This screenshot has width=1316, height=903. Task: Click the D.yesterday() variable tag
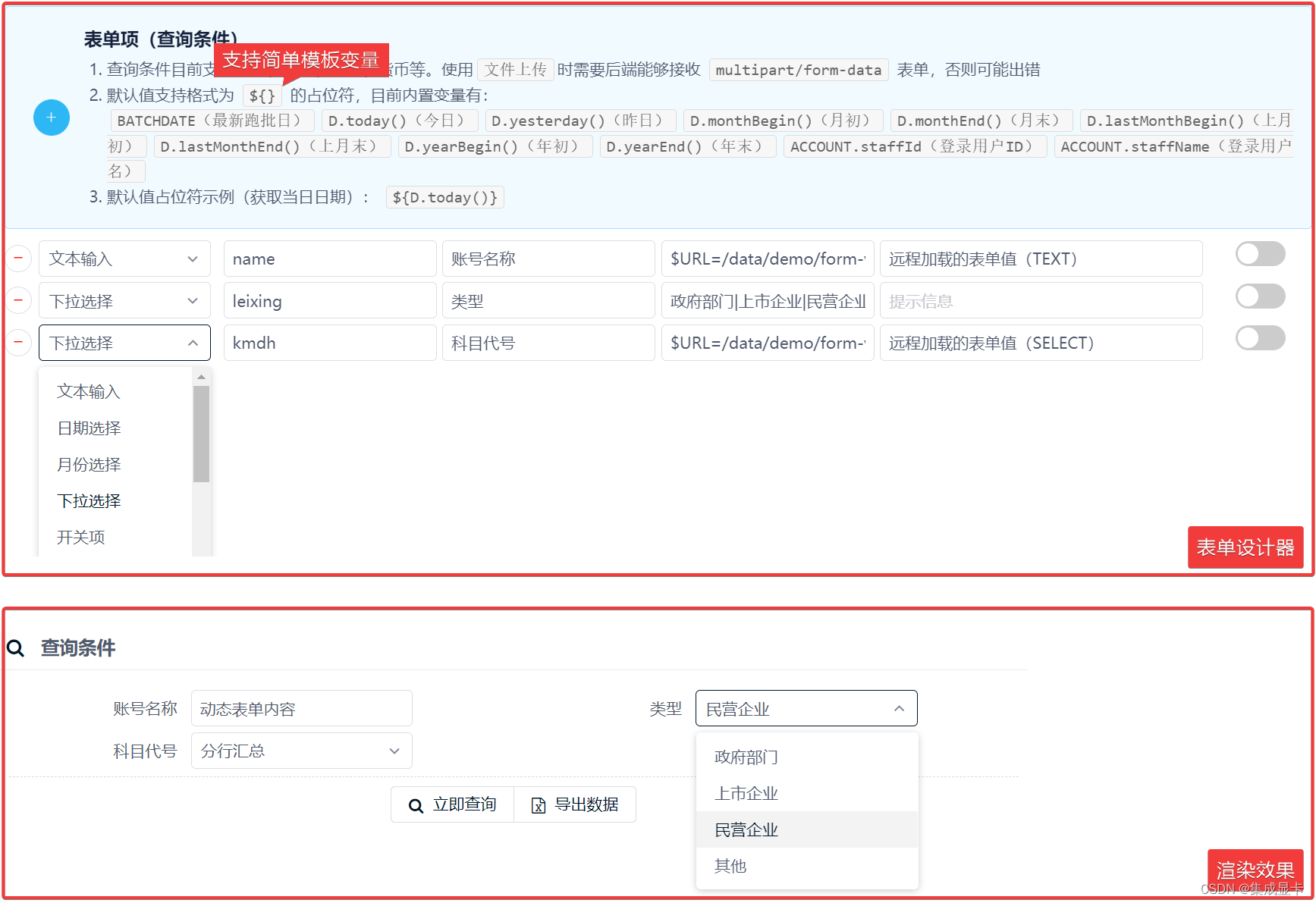click(x=580, y=121)
